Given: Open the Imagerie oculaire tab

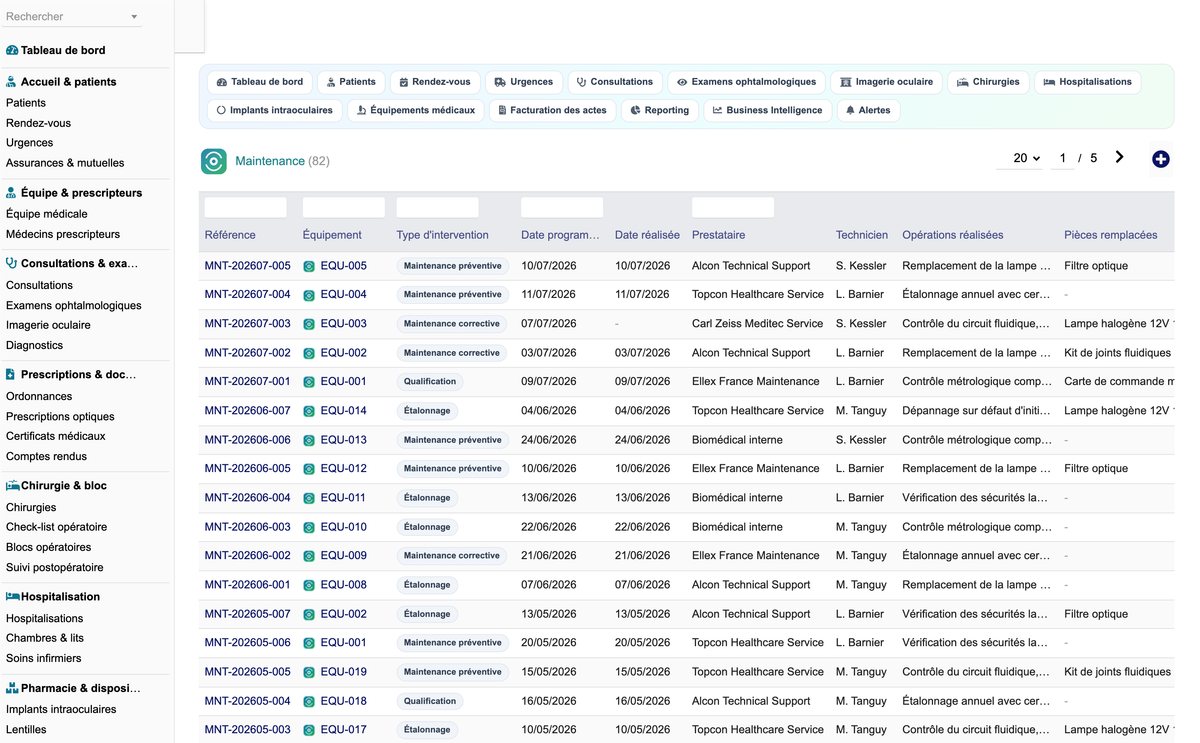Looking at the screenshot, I should point(886,82).
